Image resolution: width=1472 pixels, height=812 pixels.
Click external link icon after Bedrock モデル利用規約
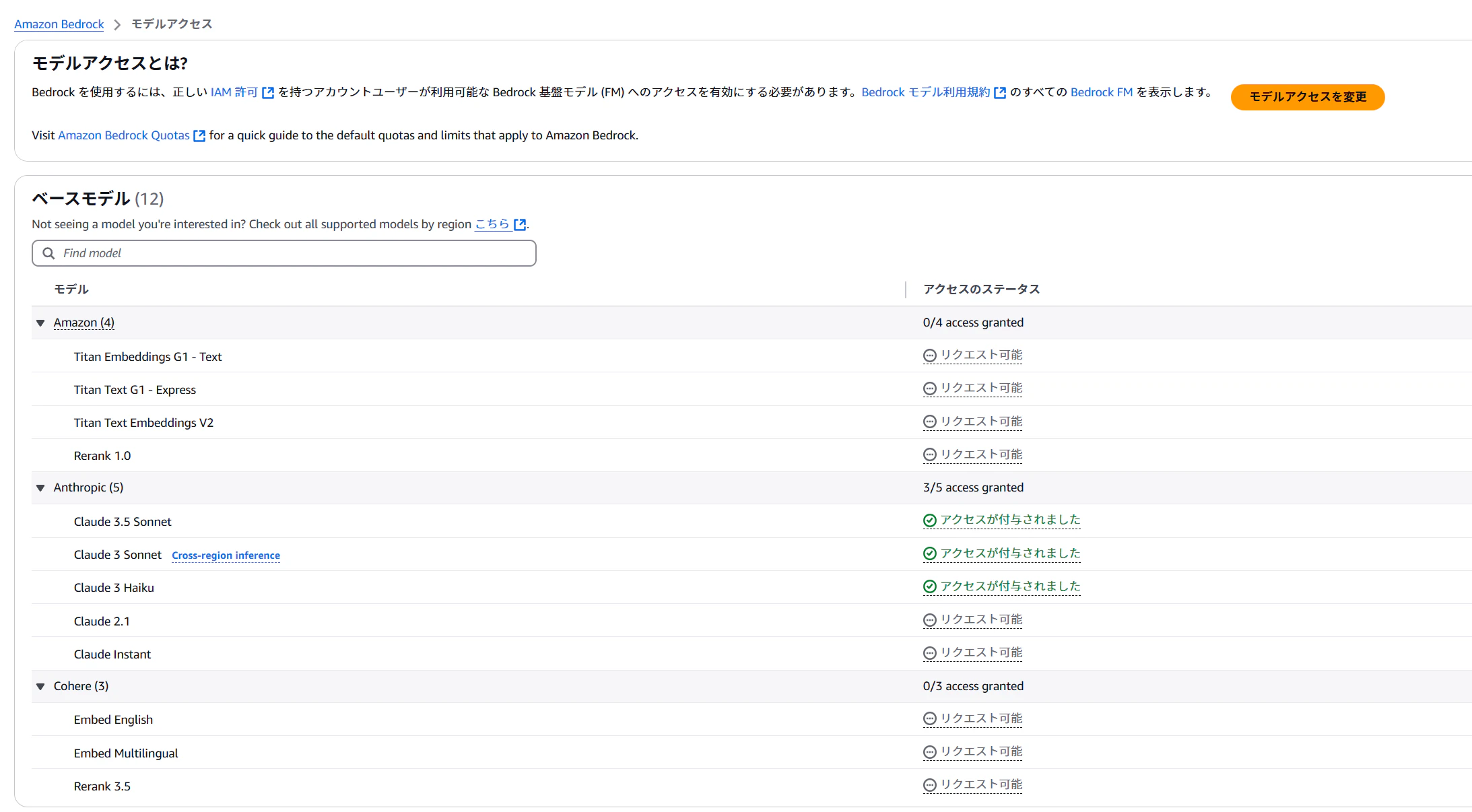(x=1000, y=93)
